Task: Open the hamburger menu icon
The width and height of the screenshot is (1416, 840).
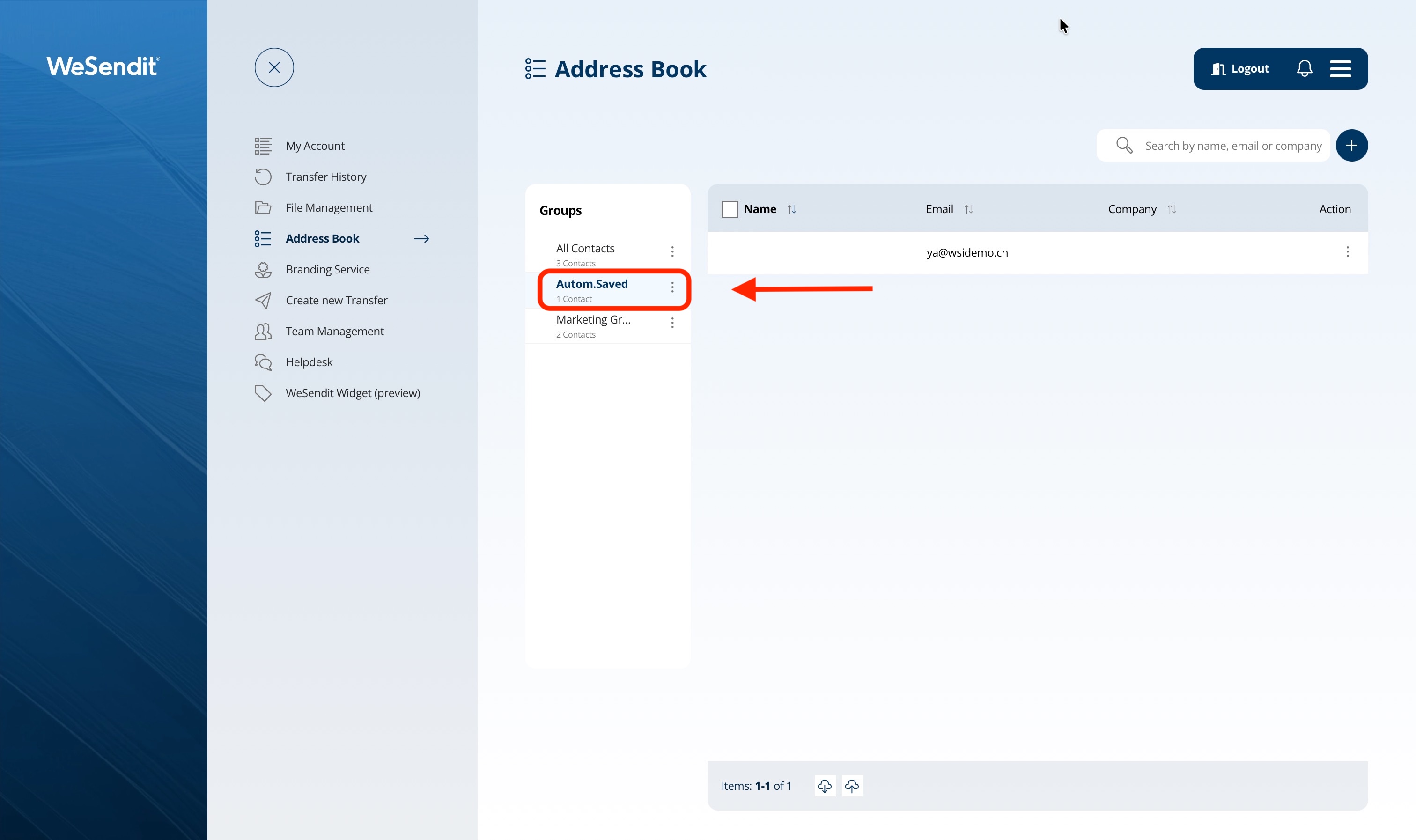Action: (x=1340, y=68)
